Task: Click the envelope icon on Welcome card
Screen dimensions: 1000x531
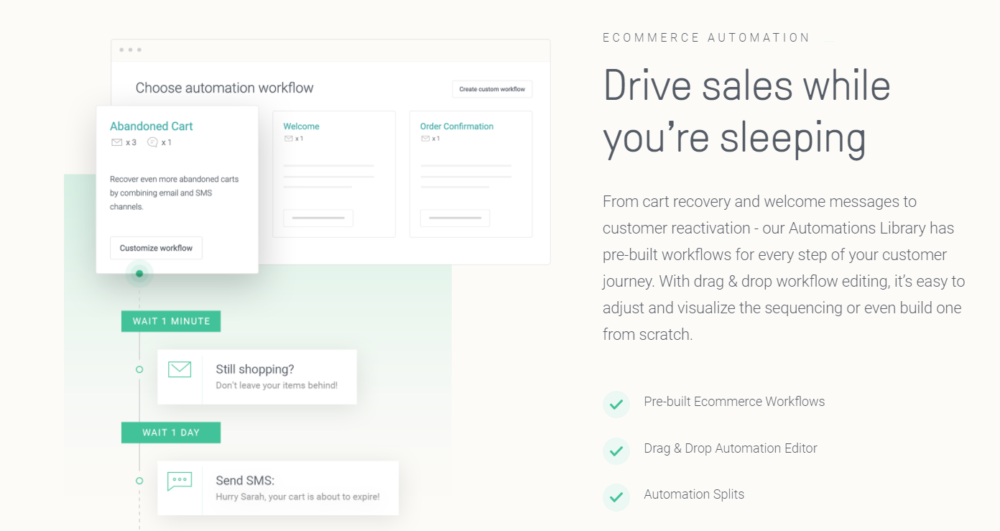Action: tap(288, 138)
